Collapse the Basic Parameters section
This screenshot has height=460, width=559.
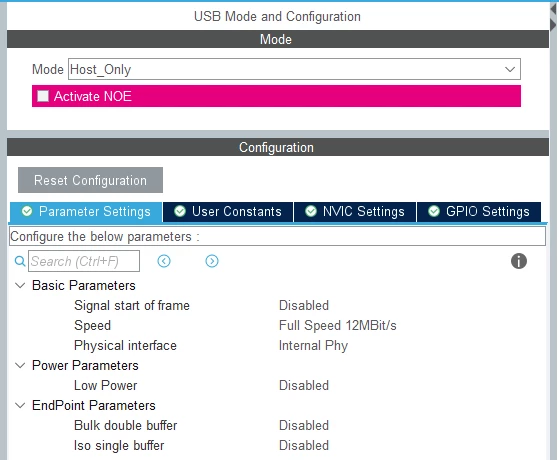pyautogui.click(x=20, y=286)
